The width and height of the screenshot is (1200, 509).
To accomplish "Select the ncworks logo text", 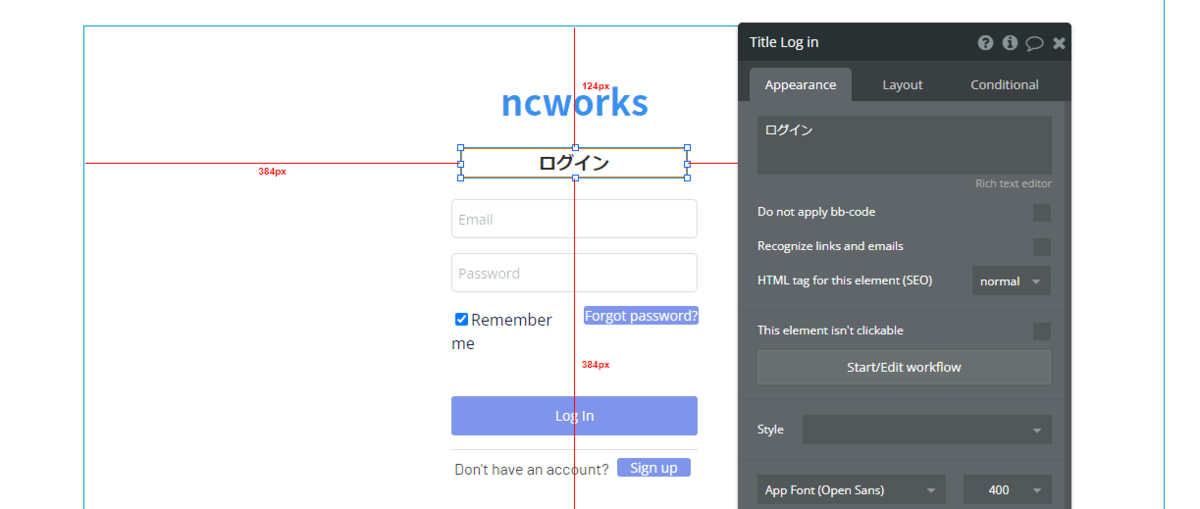I will (574, 102).
